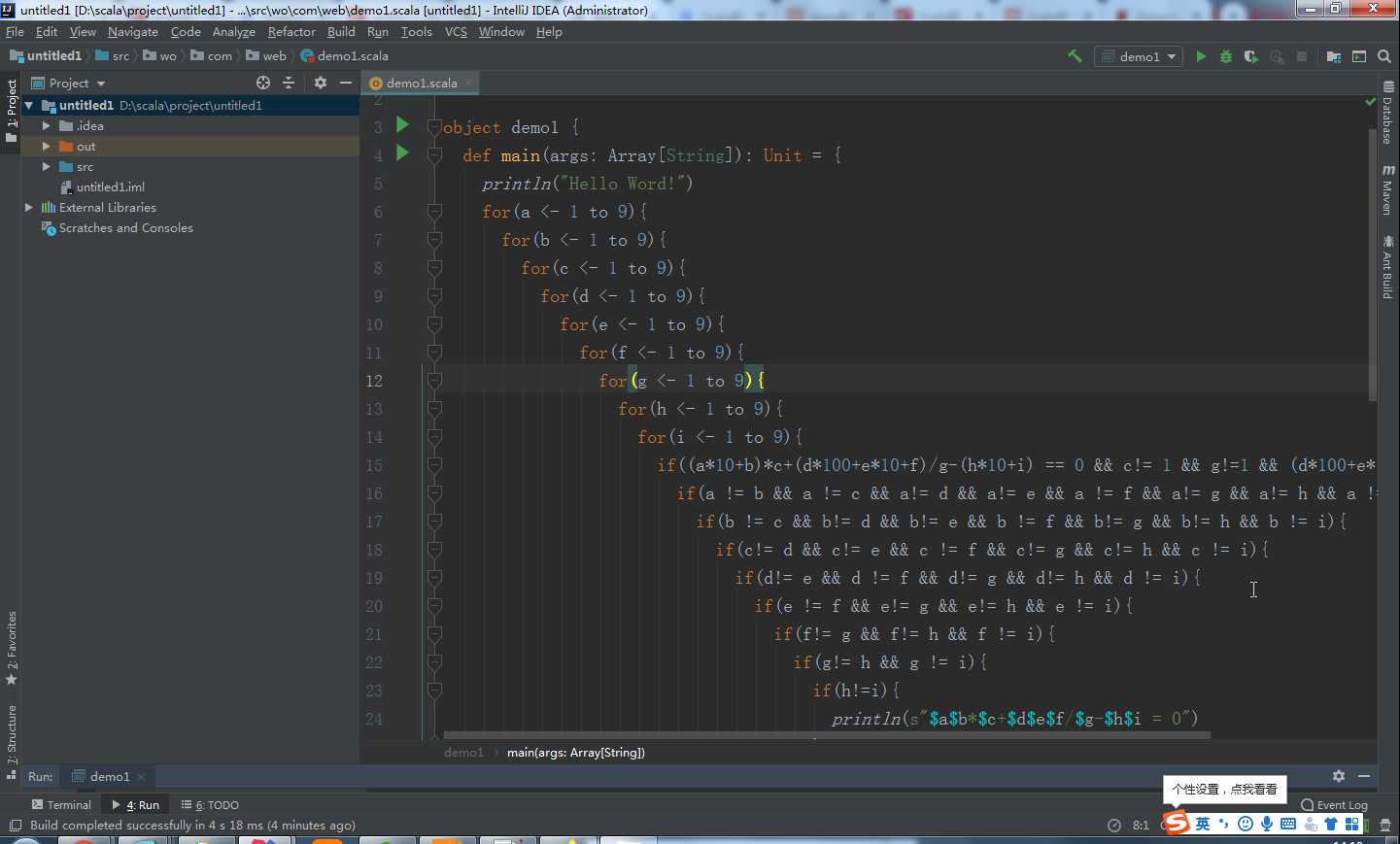Image resolution: width=1400 pixels, height=844 pixels.
Task: Hide the Project panel with the minus icon
Action: click(345, 83)
